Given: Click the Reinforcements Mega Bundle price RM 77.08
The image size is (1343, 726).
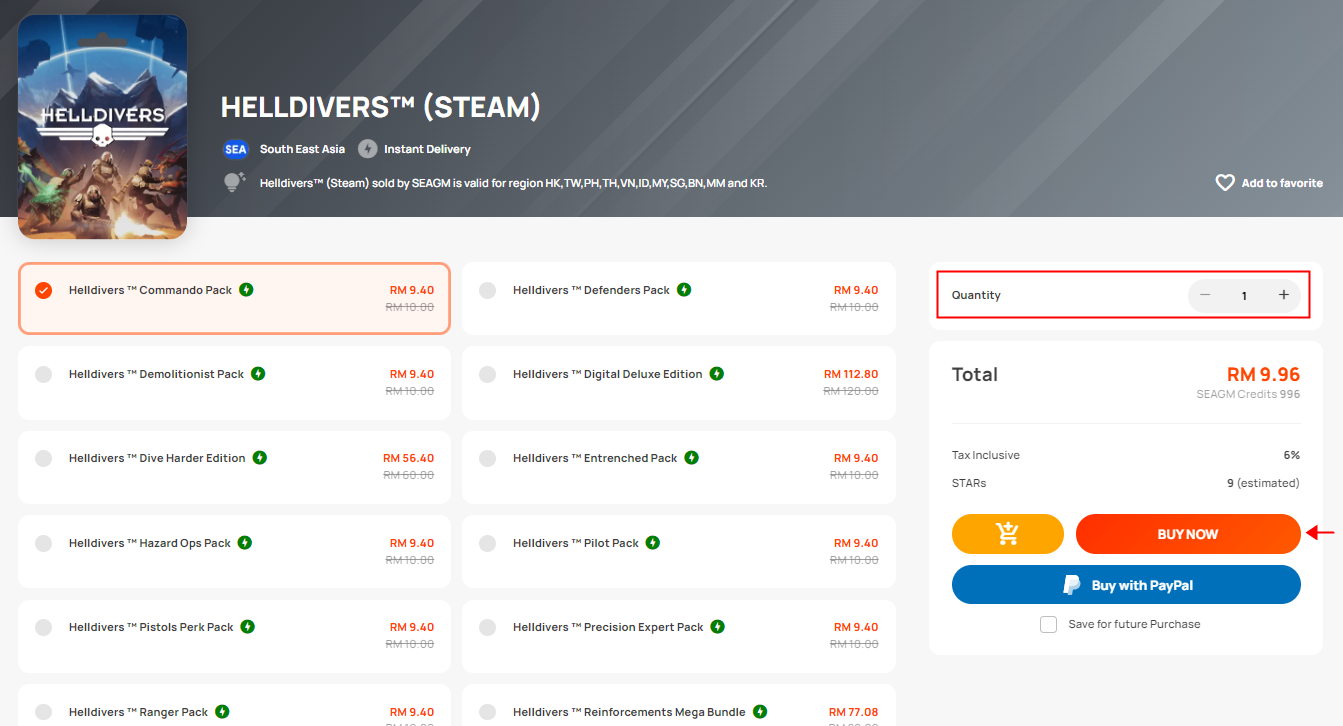Looking at the screenshot, I should [854, 712].
